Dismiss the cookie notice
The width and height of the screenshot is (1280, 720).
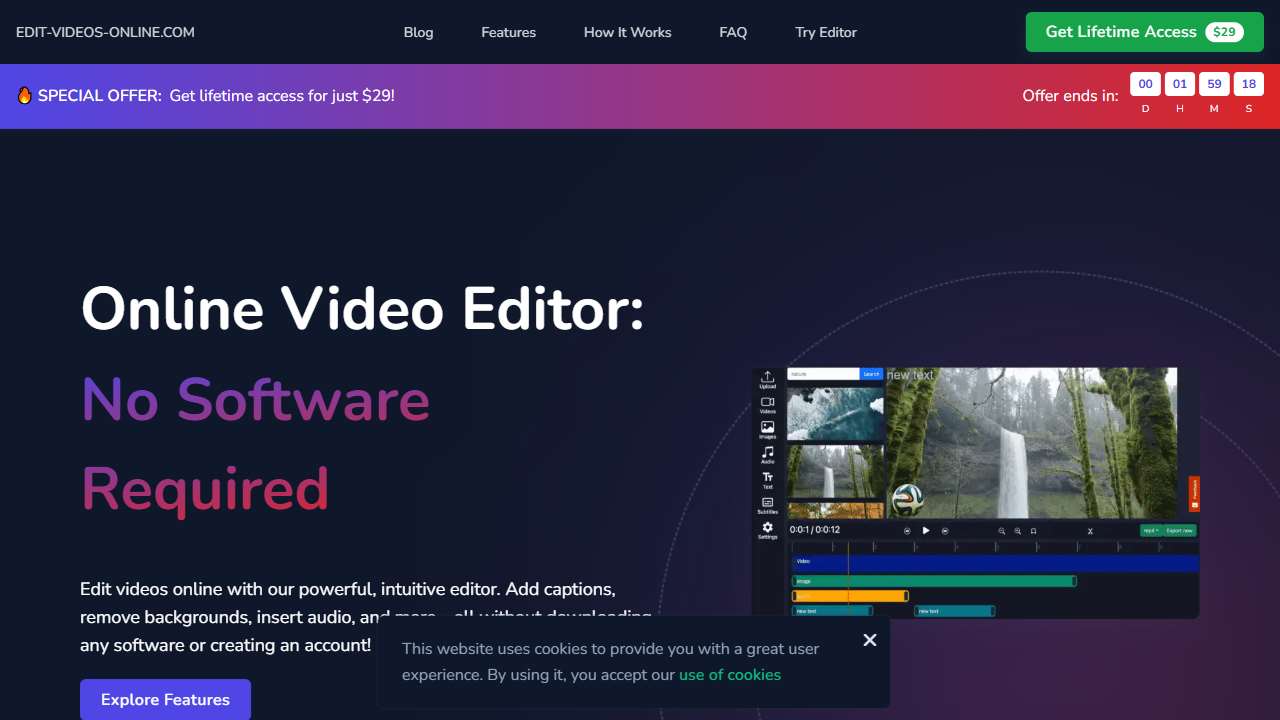click(x=869, y=640)
